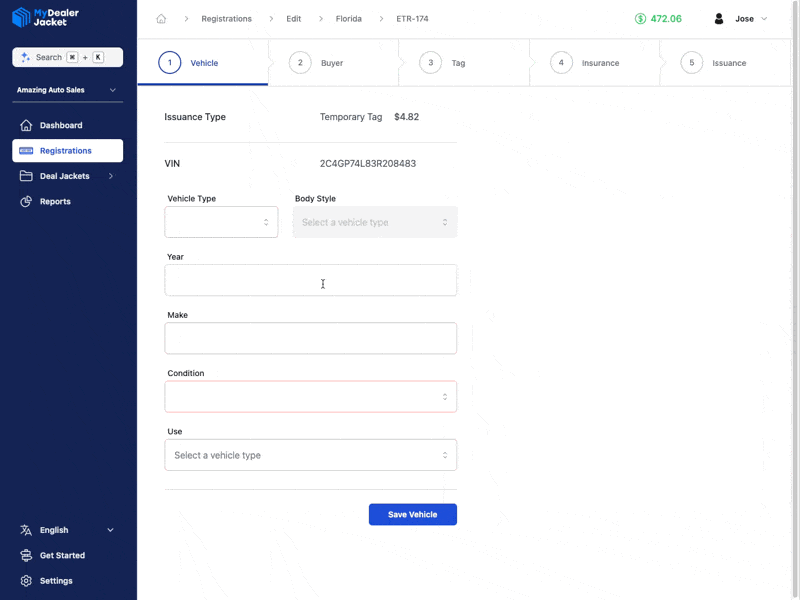Open the Vehicle Type dropdown
The image size is (800, 600).
(221, 221)
